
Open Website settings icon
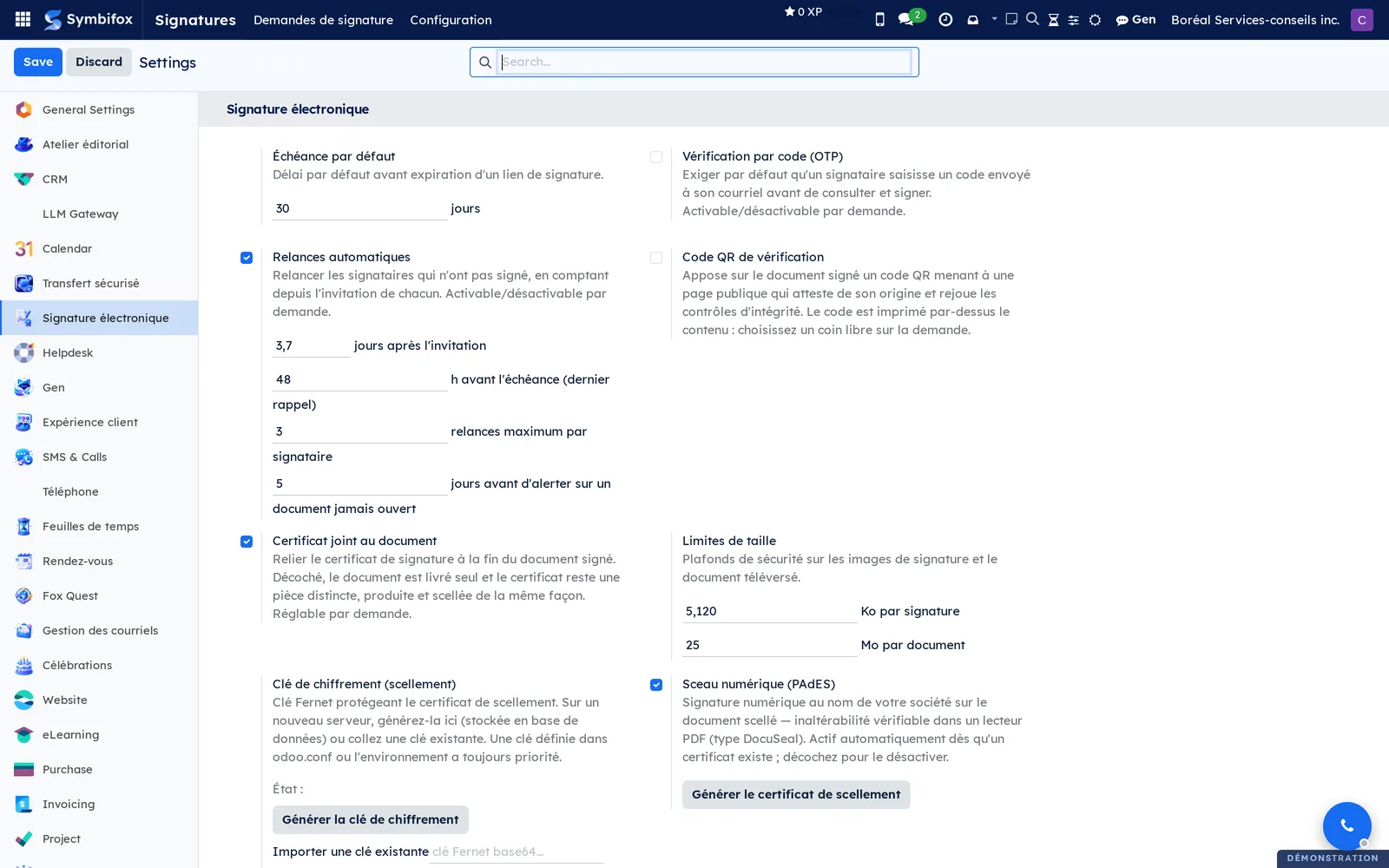click(x=24, y=700)
